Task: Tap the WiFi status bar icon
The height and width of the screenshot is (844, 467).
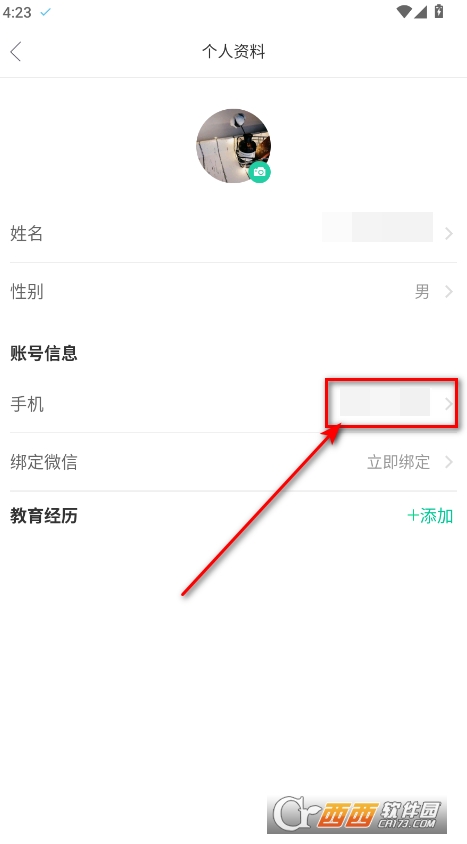Action: (404, 11)
